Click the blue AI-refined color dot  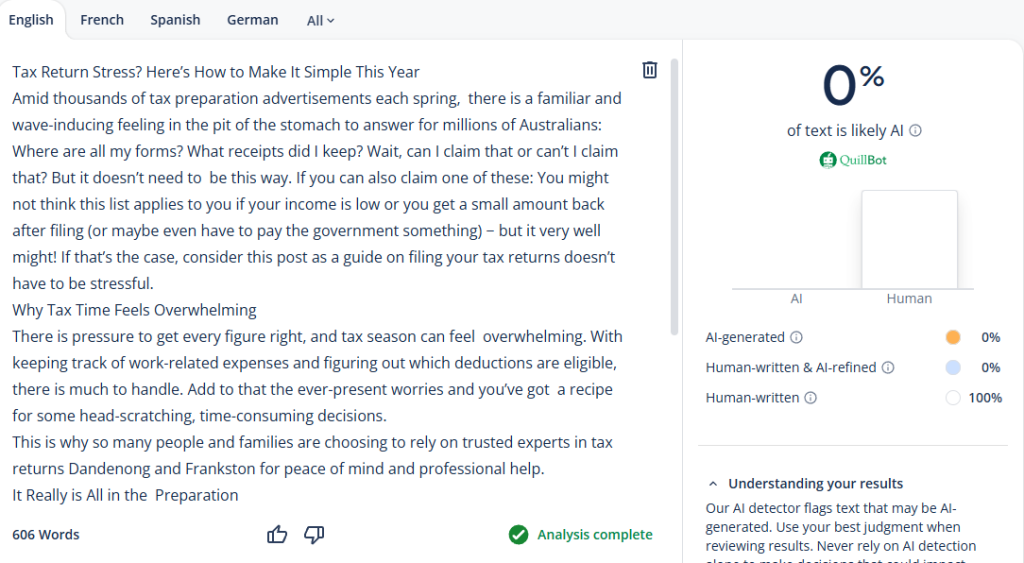click(x=953, y=367)
